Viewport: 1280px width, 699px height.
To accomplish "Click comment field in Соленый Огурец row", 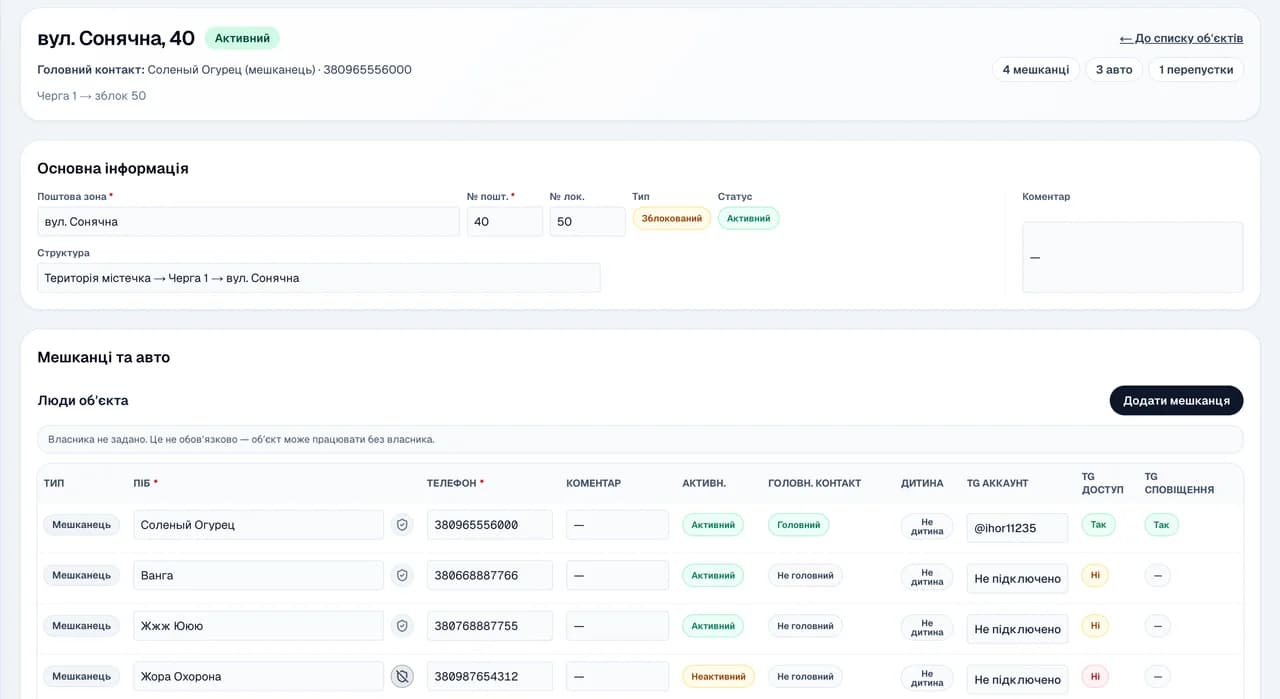I will pyautogui.click(x=617, y=525).
